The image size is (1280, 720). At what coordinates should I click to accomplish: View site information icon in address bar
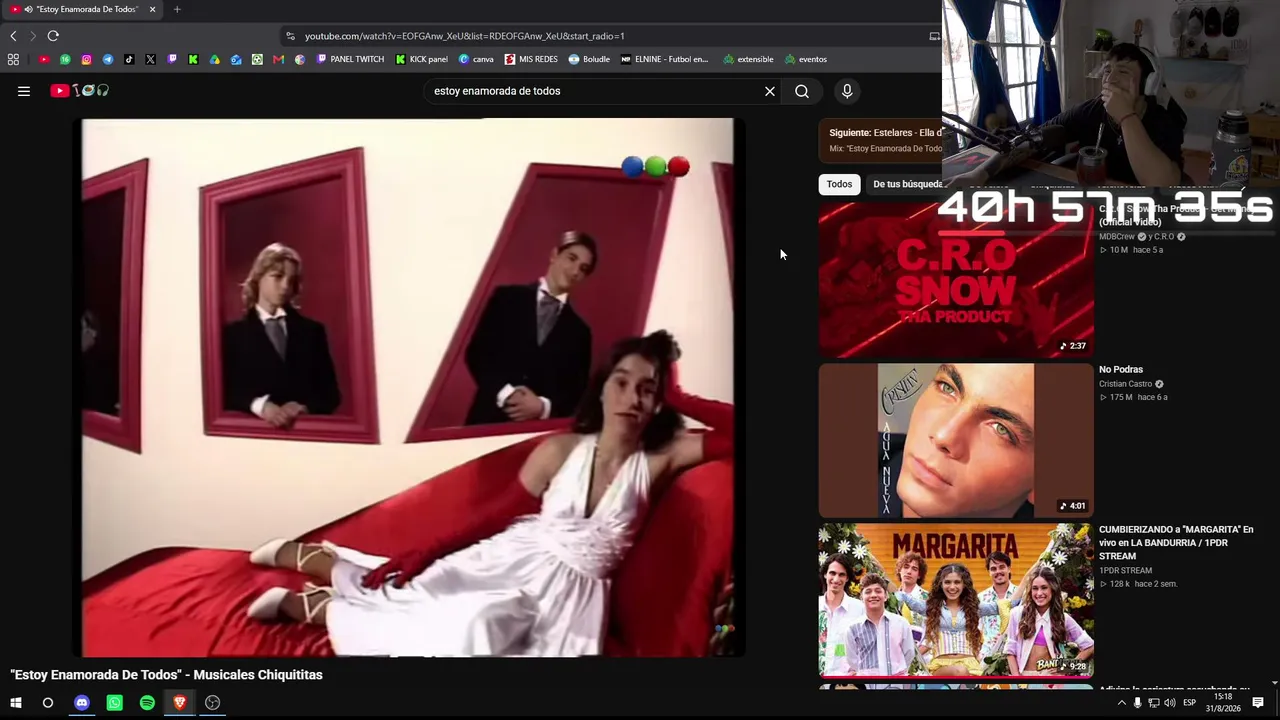(290, 36)
